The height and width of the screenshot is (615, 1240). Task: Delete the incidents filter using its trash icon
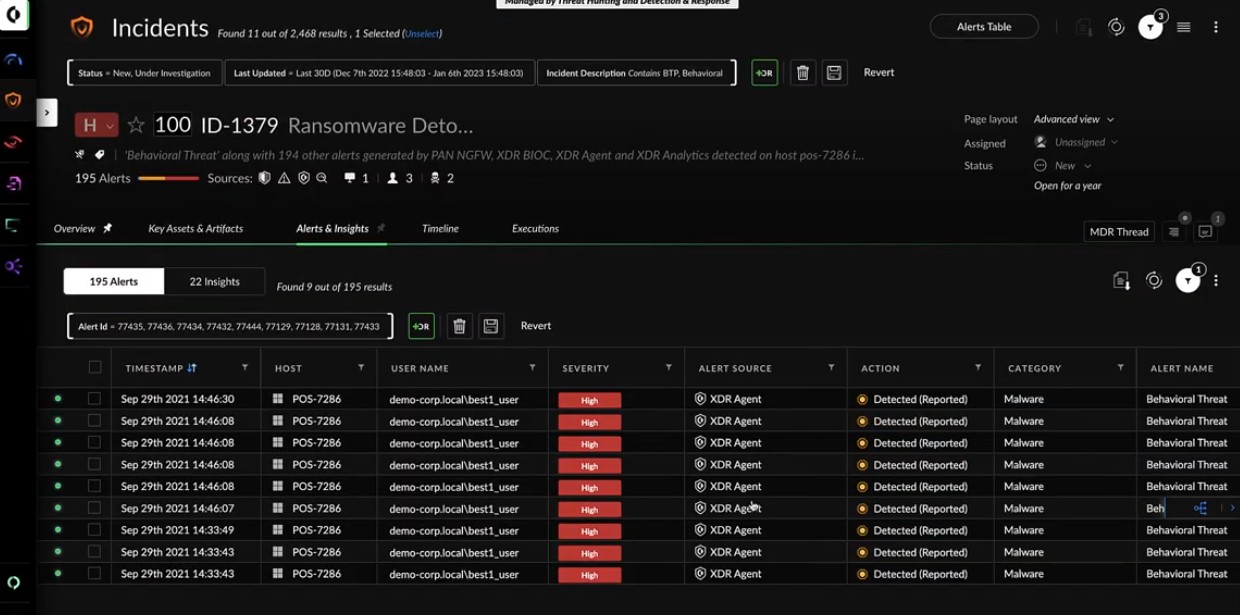(x=802, y=73)
